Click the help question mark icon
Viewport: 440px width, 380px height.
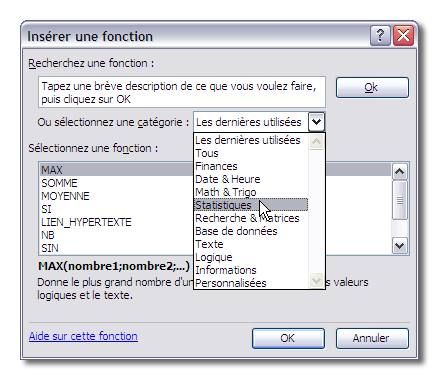[x=380, y=35]
